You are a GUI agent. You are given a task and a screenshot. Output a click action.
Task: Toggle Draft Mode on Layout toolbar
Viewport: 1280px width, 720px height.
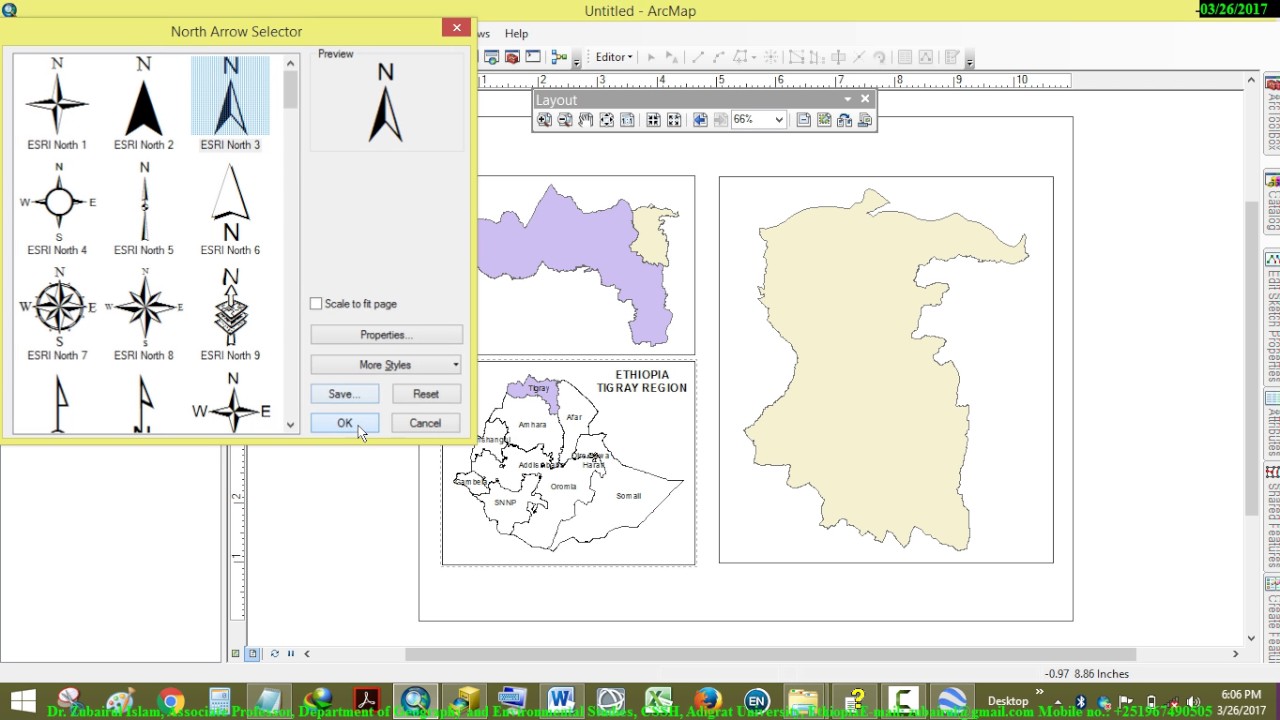point(803,120)
